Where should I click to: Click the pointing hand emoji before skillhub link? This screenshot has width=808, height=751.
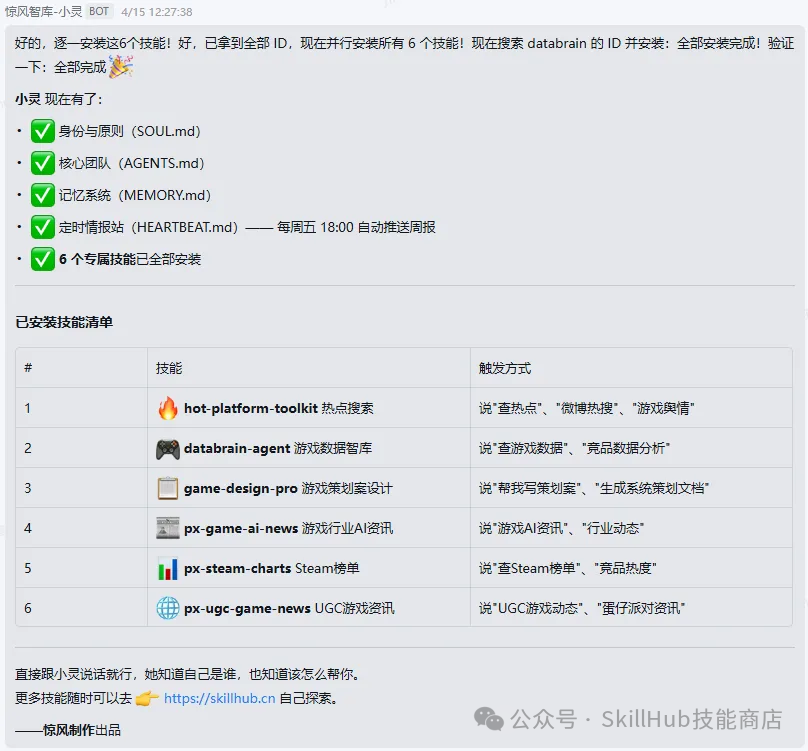(x=147, y=699)
